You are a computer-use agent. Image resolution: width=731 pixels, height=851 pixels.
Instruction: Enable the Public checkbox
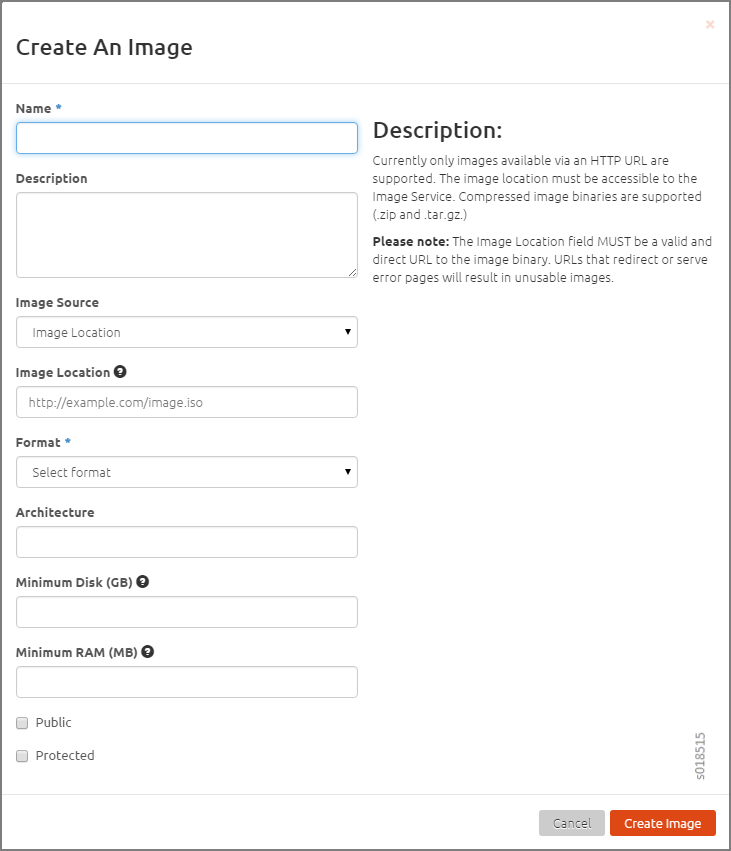pos(22,723)
